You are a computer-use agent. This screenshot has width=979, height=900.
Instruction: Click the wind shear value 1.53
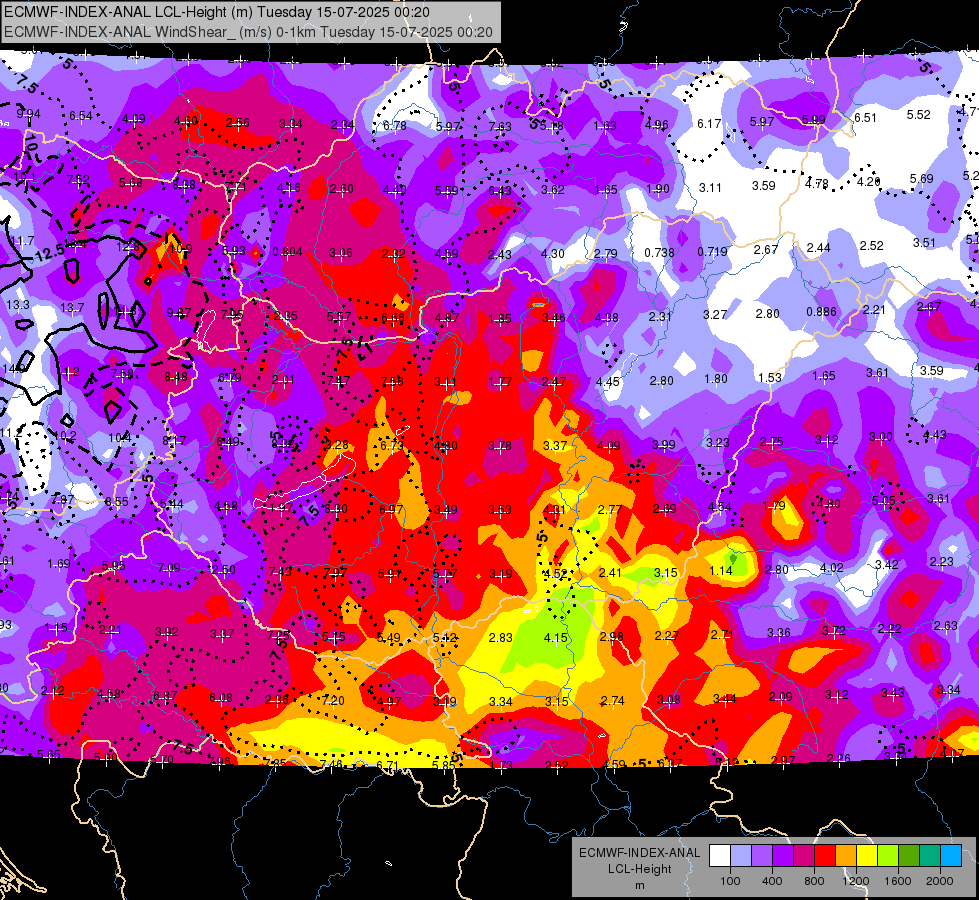(770, 377)
